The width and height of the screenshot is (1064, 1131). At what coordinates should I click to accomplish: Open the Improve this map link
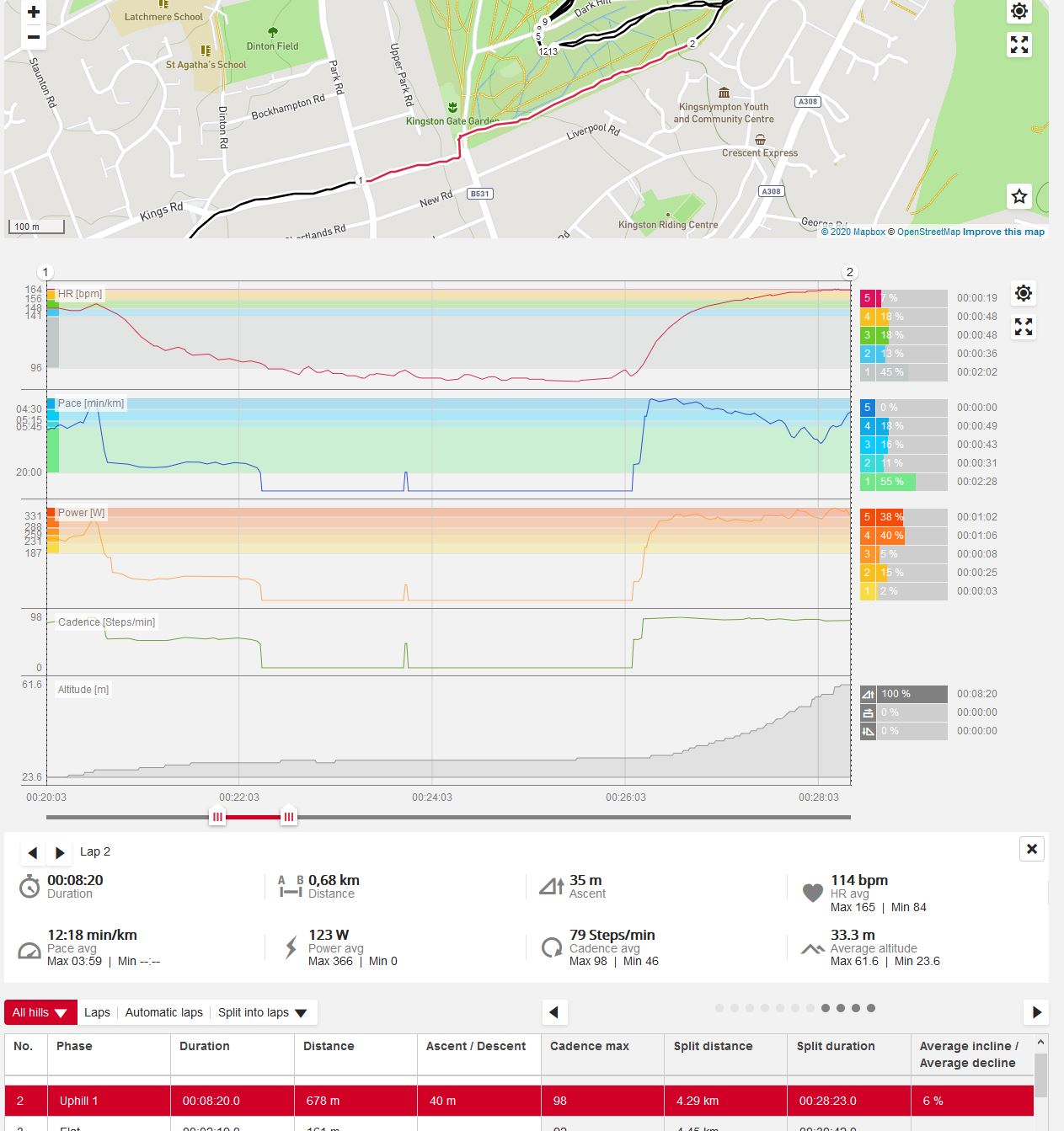click(1003, 232)
